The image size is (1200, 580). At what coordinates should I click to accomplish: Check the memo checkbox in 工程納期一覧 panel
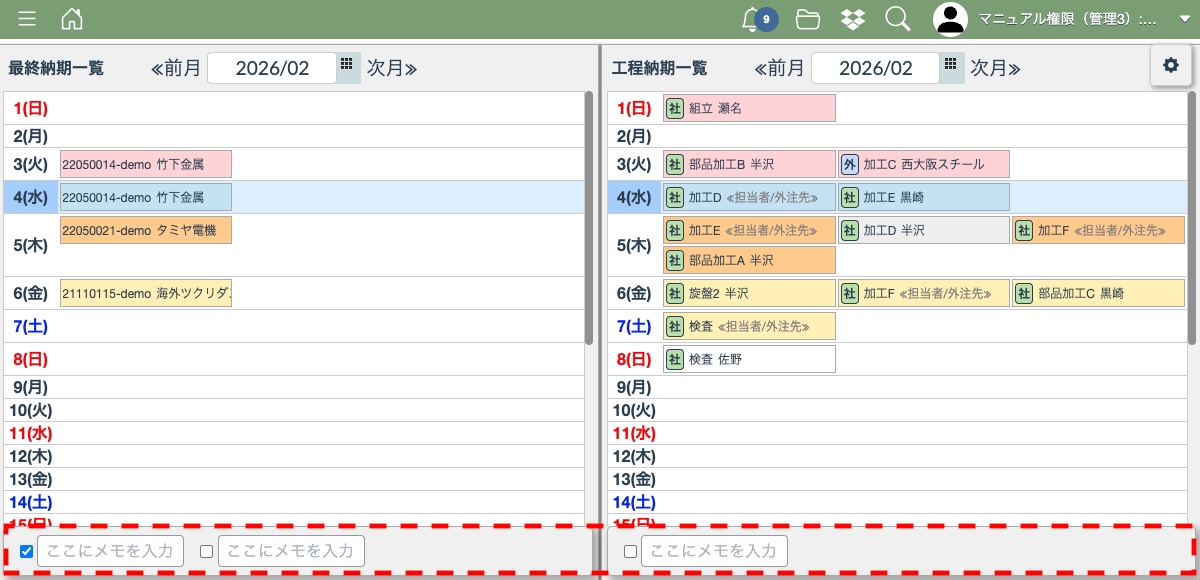(x=630, y=551)
